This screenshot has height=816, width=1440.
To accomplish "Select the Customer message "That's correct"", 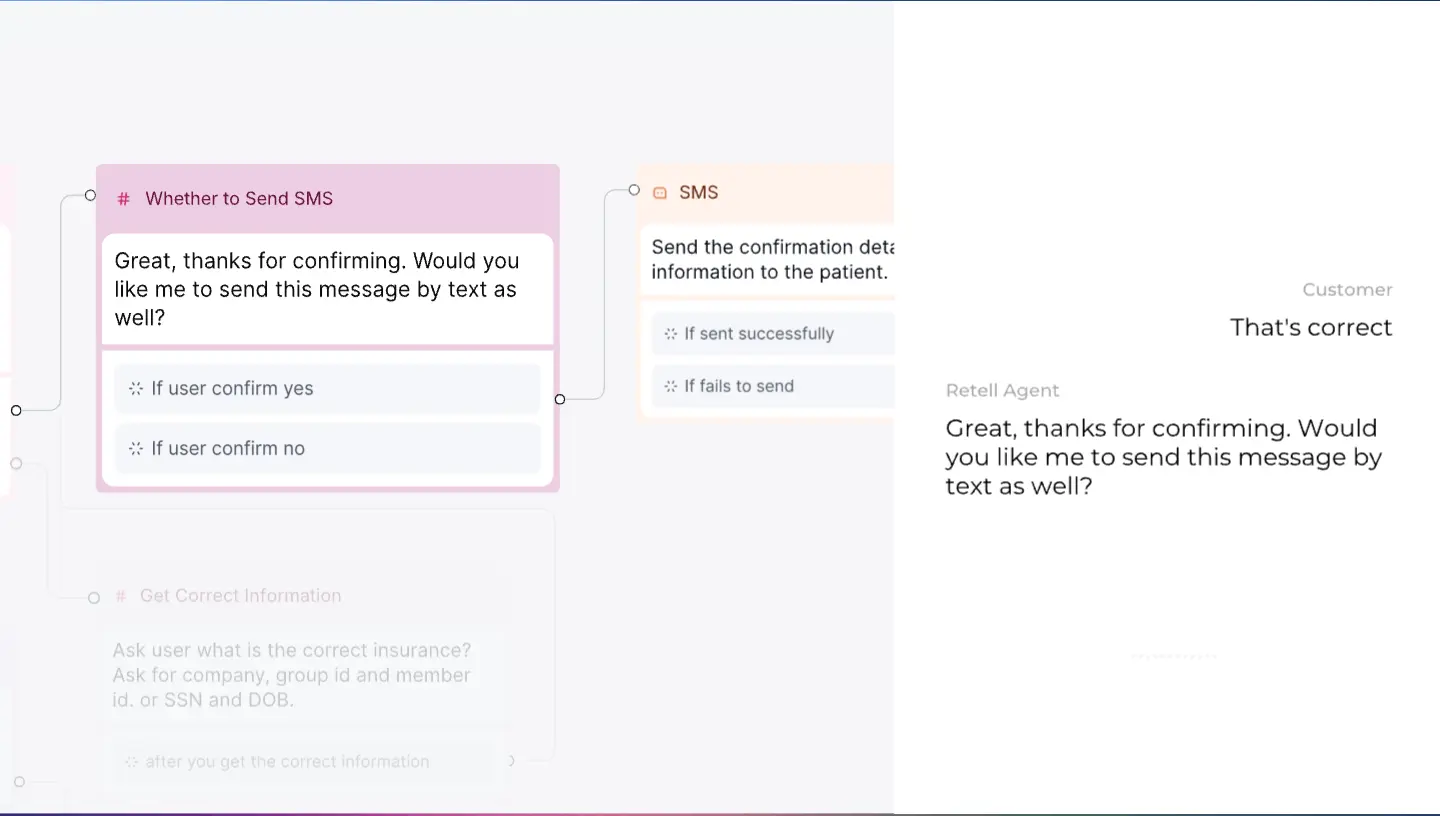I will [1311, 327].
